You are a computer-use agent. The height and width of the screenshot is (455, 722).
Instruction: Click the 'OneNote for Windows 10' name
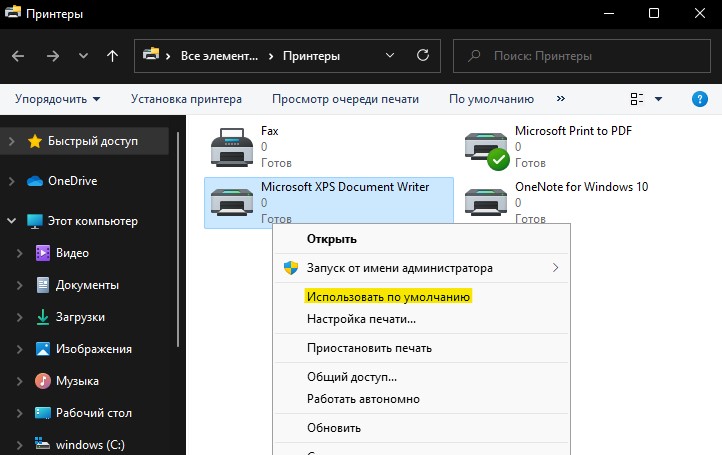(x=582, y=187)
